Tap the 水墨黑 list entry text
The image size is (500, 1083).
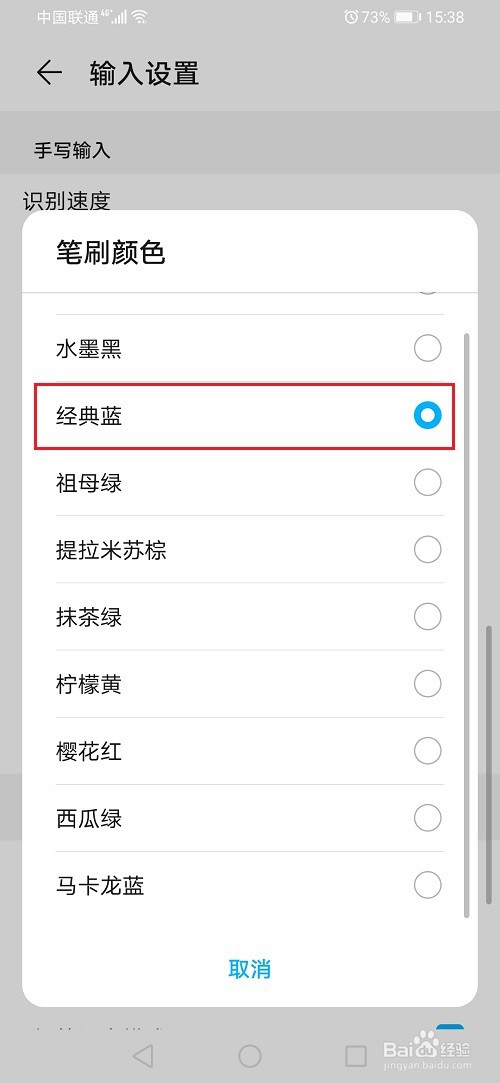89,349
